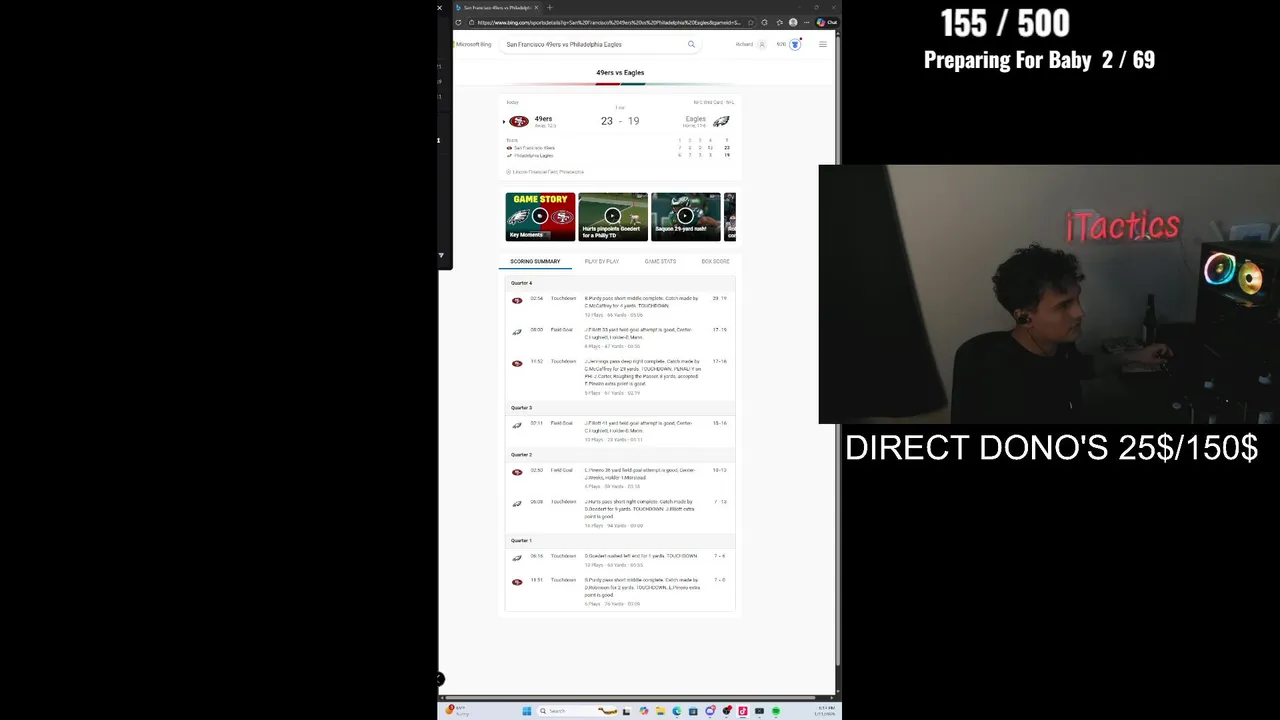The height and width of the screenshot is (720, 1280).
Task: Click the browser profile picture icon
Action: coord(793,22)
